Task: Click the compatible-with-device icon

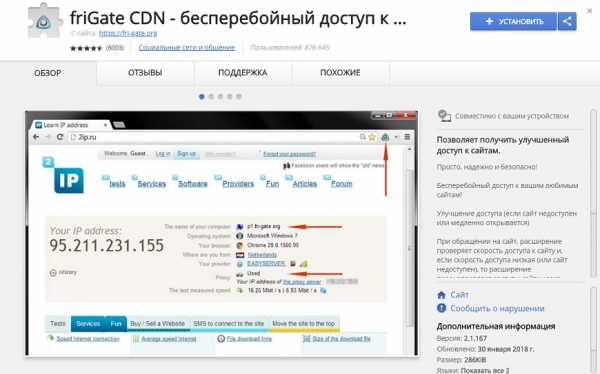Action: [444, 116]
